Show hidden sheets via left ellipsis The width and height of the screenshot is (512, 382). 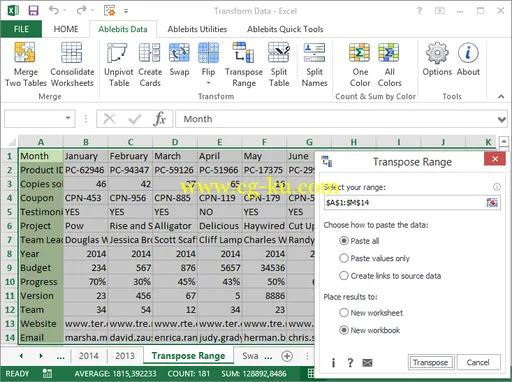tap(60, 357)
